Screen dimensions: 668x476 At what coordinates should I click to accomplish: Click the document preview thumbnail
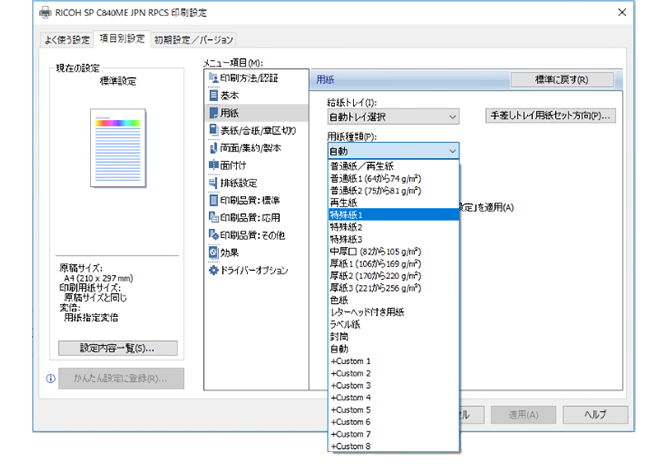[x=118, y=148]
